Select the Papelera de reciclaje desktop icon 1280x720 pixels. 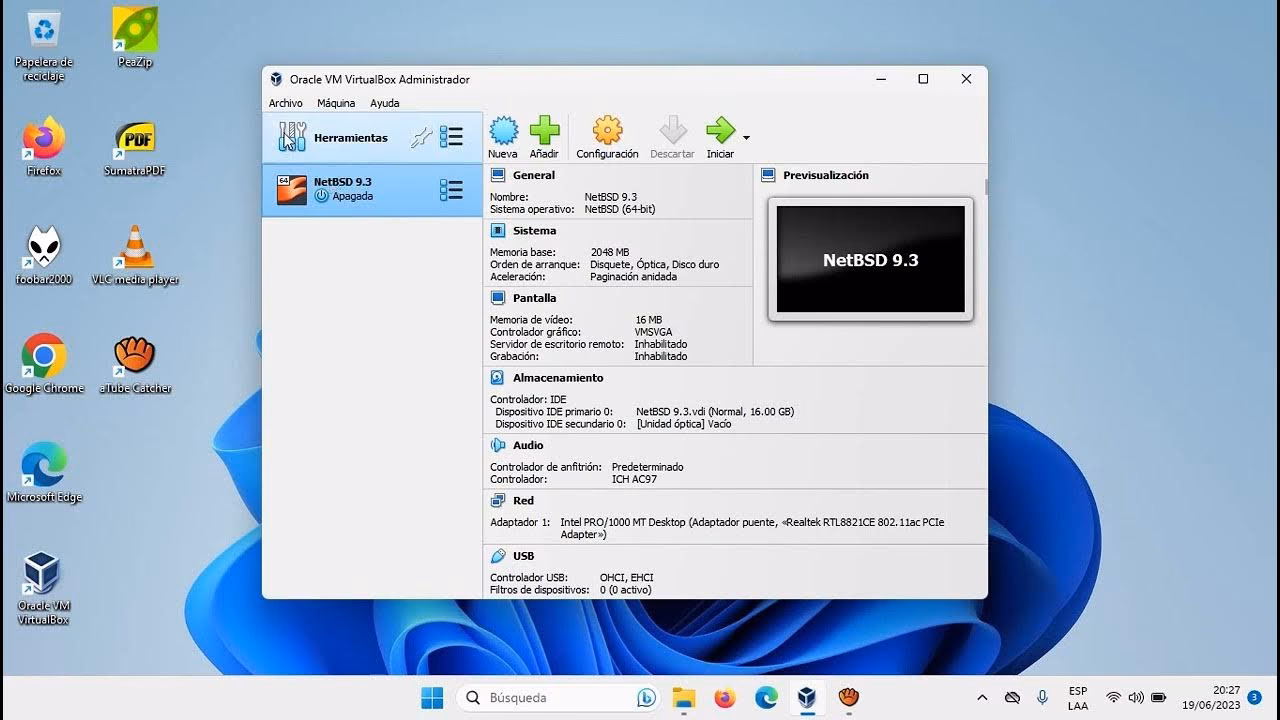pyautogui.click(x=44, y=46)
